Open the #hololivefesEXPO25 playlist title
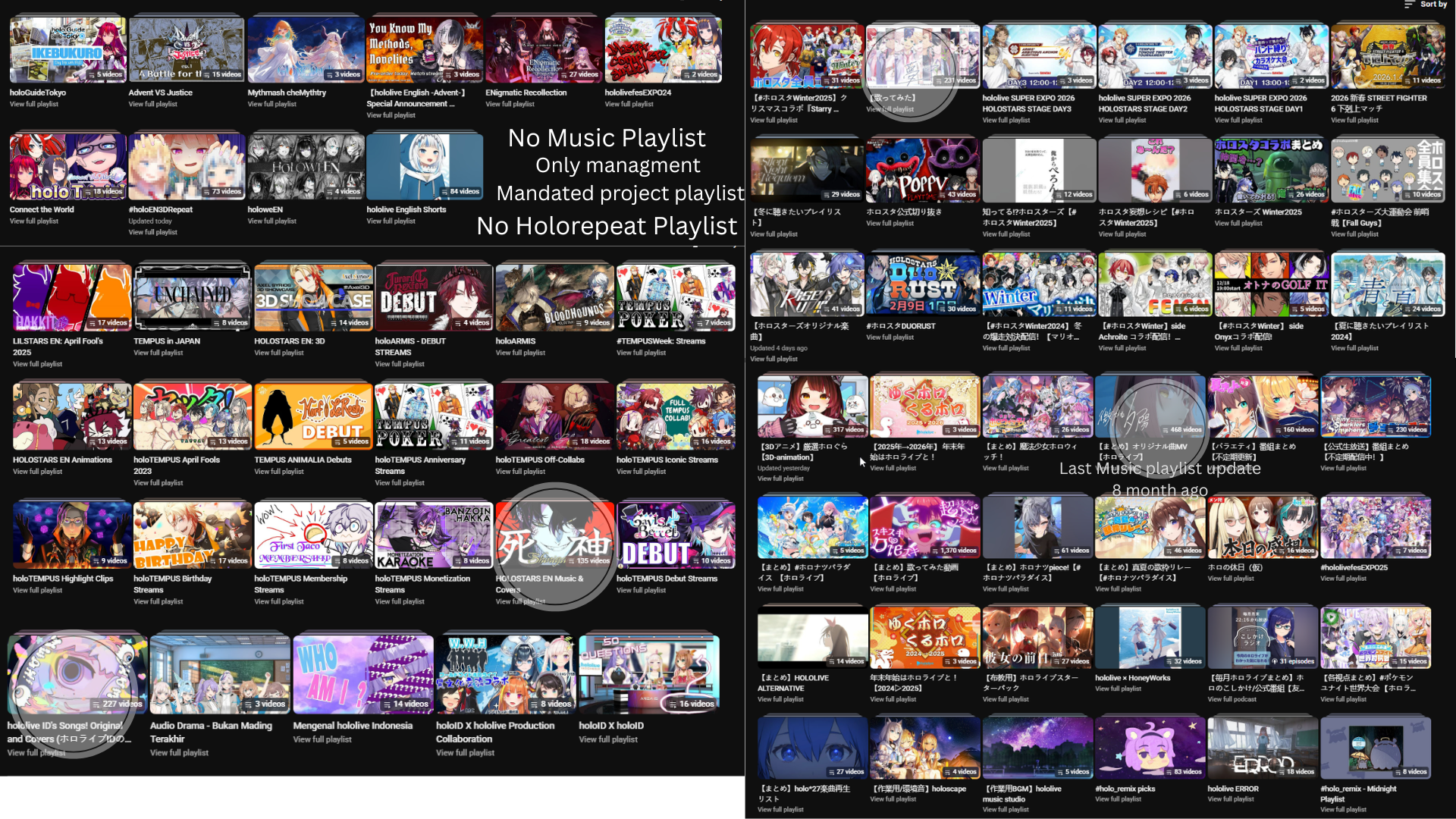The height and width of the screenshot is (819, 1456). click(1354, 567)
